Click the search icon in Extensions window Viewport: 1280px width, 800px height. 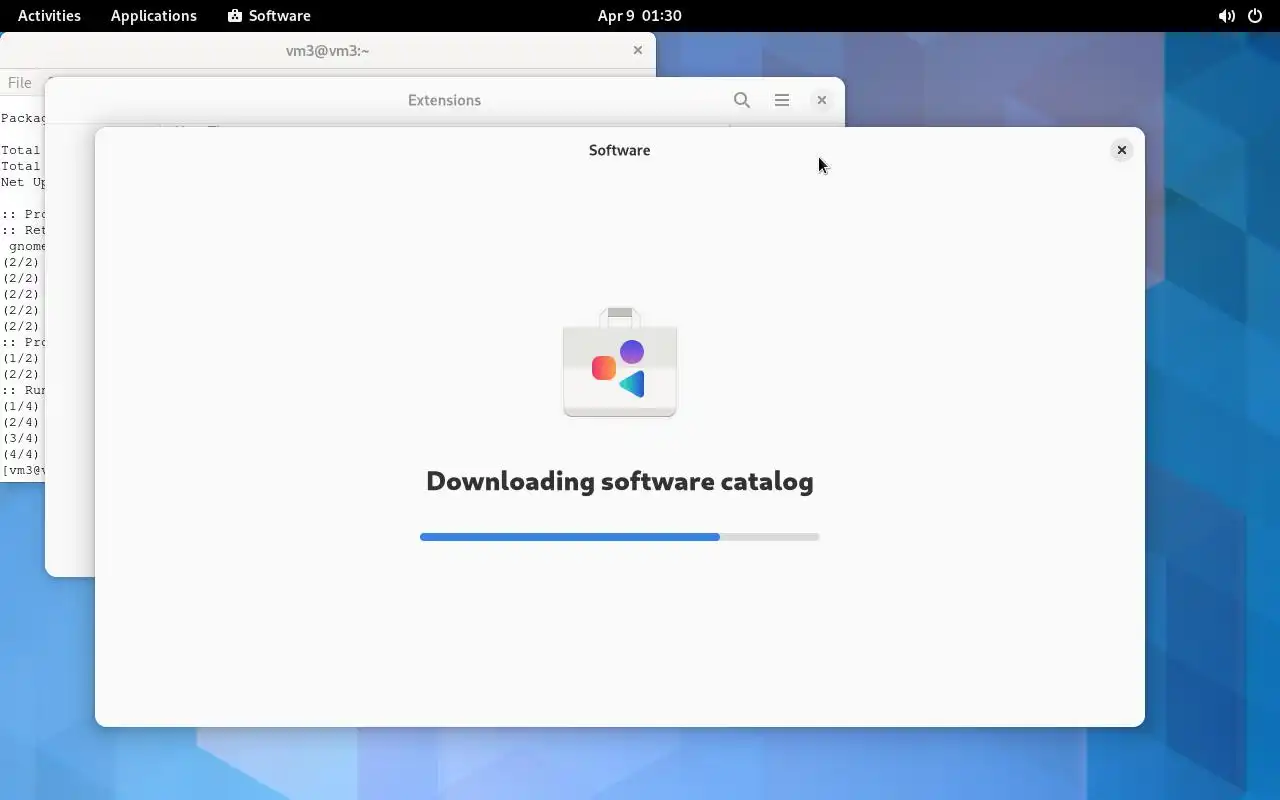click(742, 100)
